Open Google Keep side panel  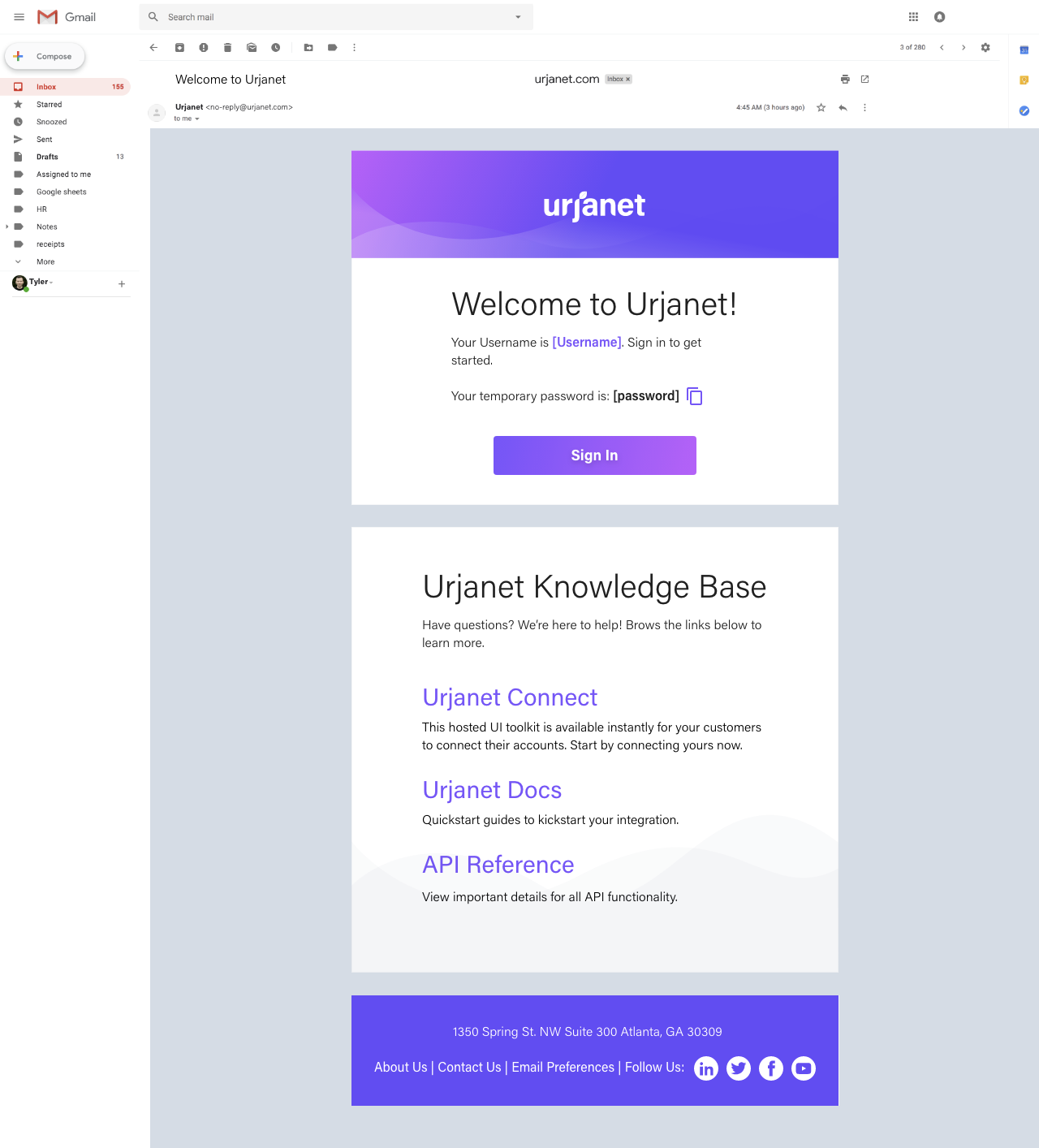[1024, 80]
